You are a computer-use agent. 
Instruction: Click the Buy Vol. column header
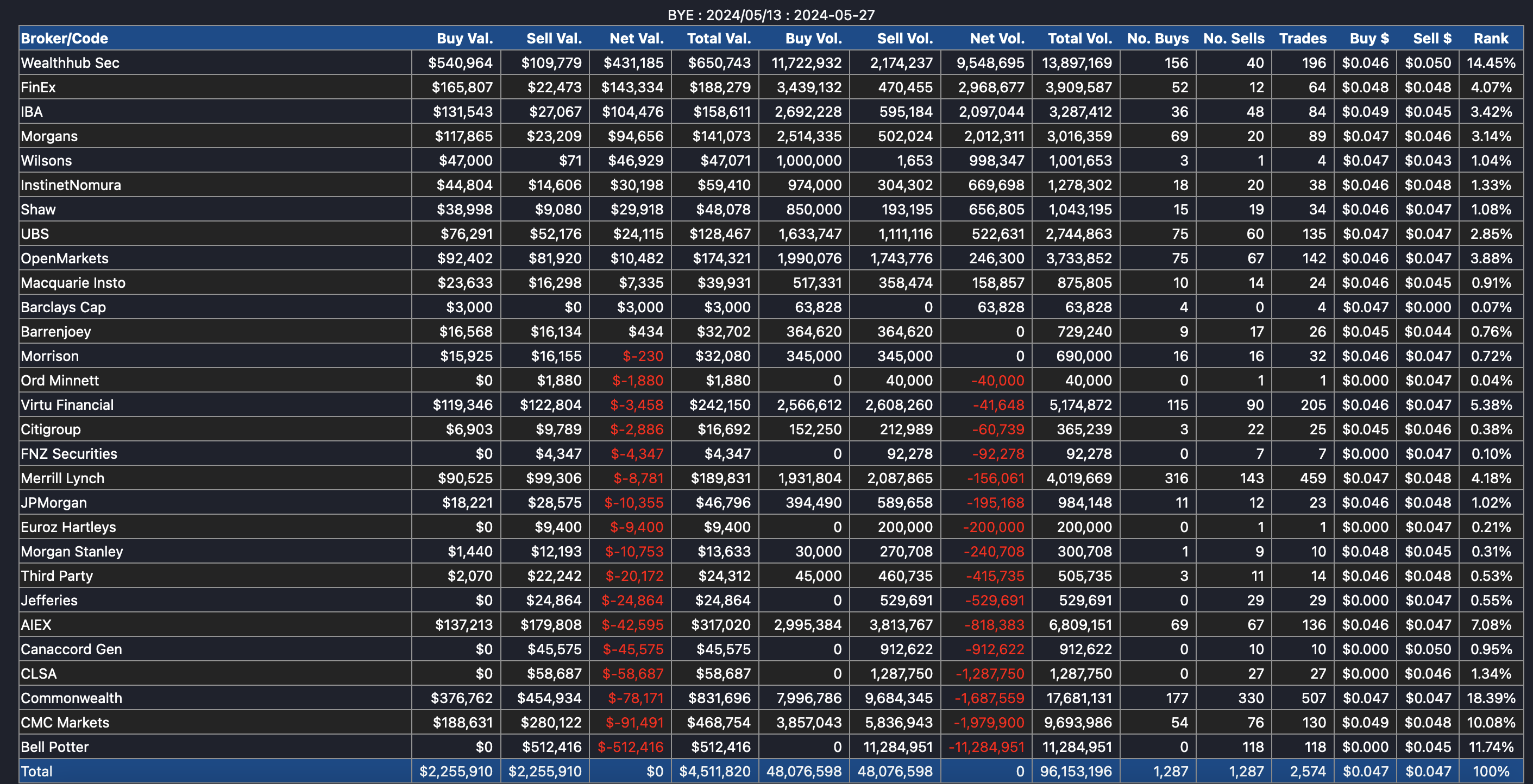813,39
